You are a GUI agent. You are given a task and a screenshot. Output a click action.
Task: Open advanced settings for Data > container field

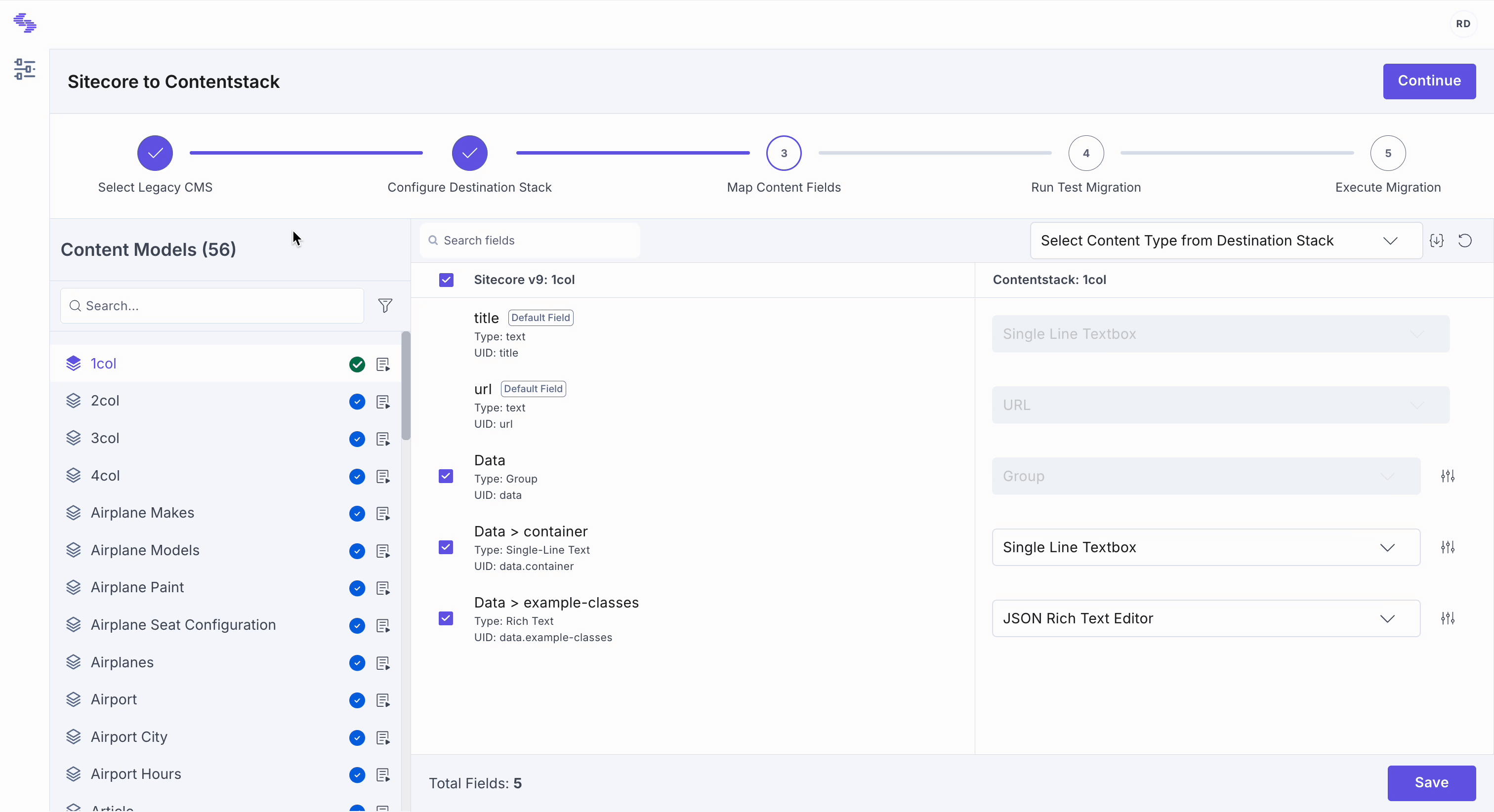[1448, 548]
